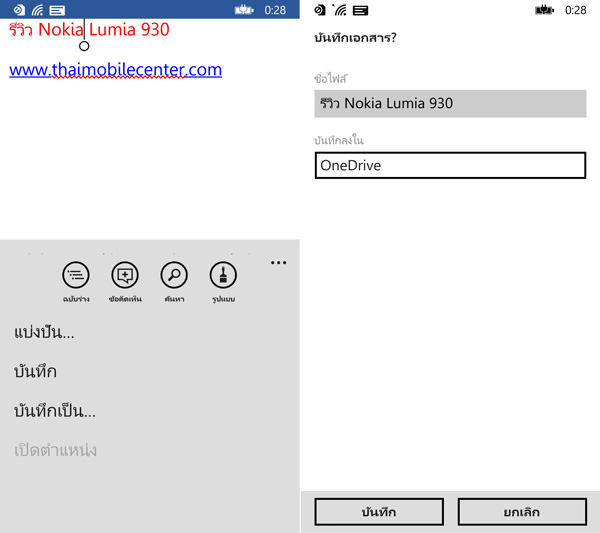
Task: Open the format (รูปแบบ) brush icon
Action: pyautogui.click(x=223, y=275)
